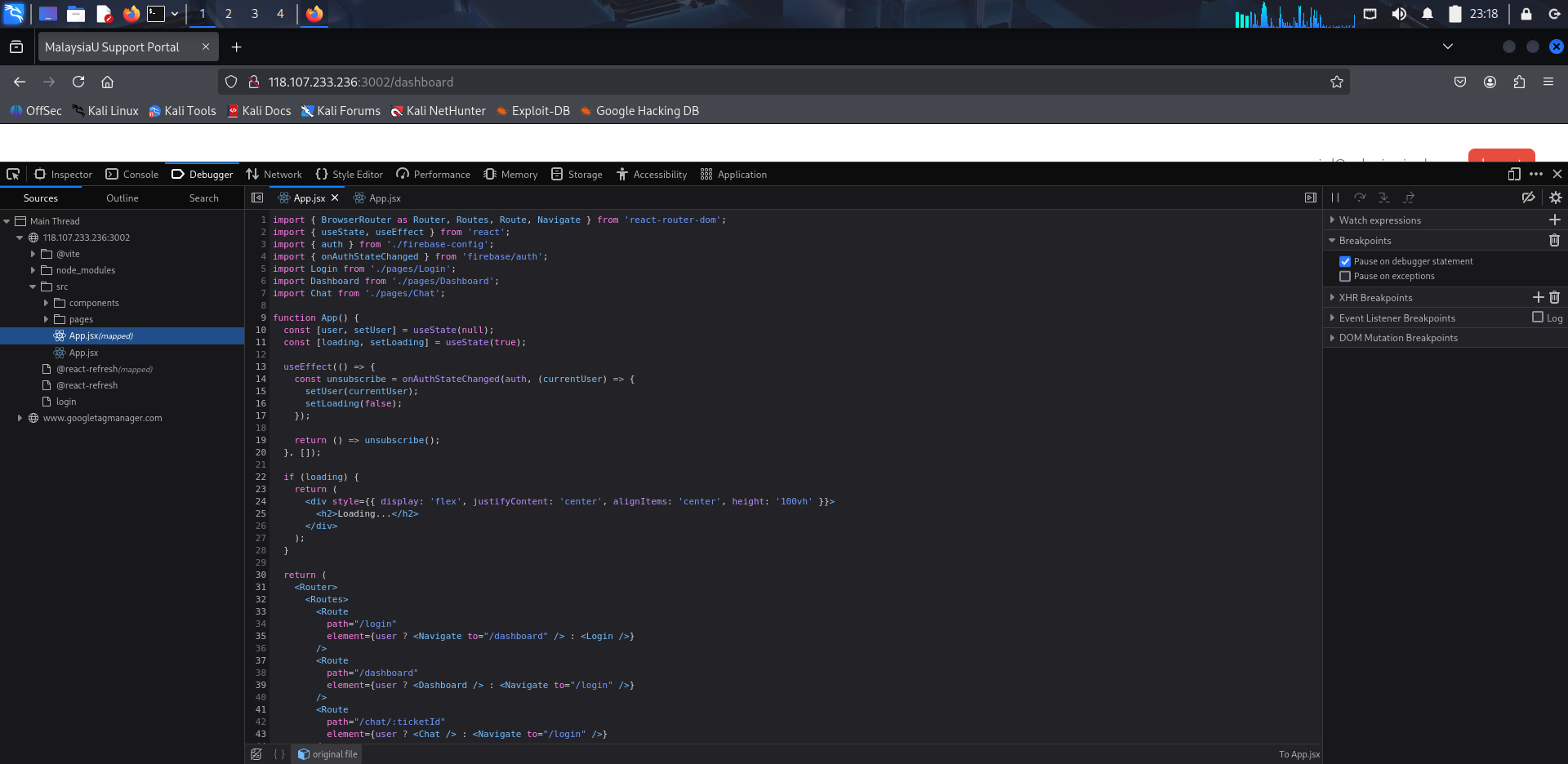Expand the node_modules folder
This screenshot has width=1568, height=764.
[33, 270]
